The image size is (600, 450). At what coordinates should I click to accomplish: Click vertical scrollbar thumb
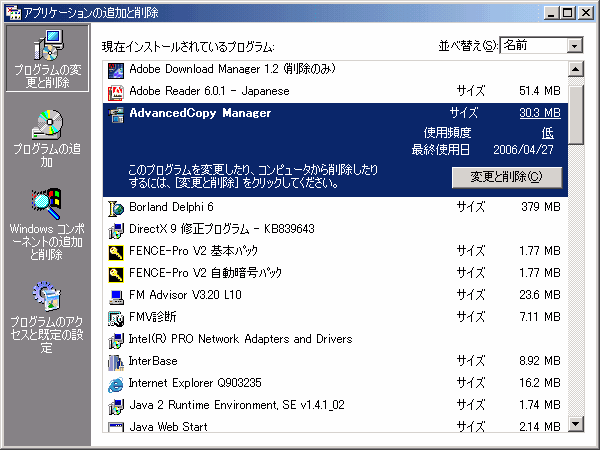(576, 114)
